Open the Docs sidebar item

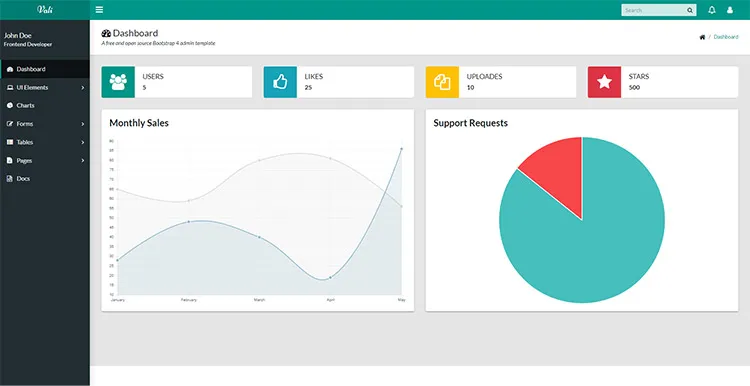[x=45, y=178]
